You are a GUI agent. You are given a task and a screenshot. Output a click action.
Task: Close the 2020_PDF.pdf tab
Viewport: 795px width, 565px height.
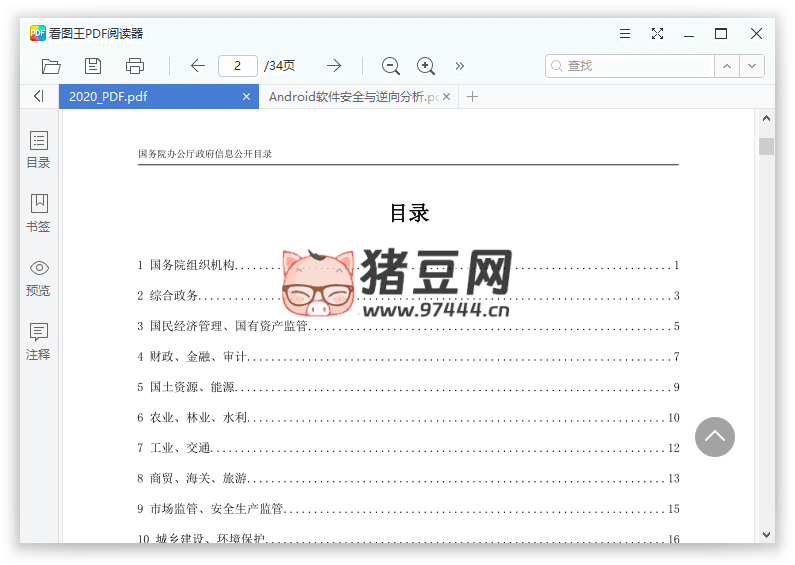pos(247,97)
